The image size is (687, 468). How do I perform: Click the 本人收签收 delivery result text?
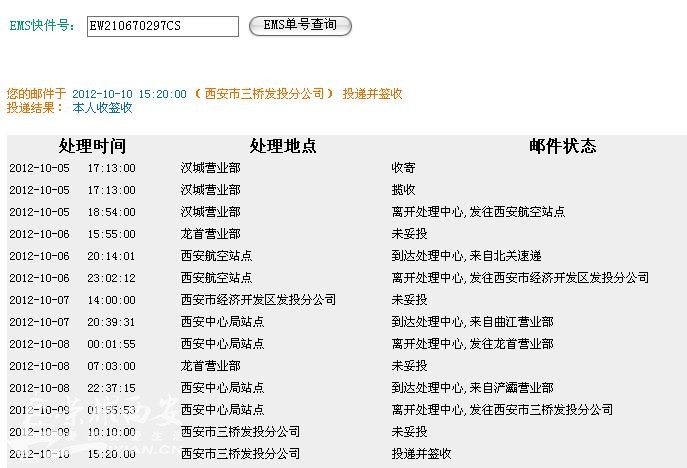pyautogui.click(x=102, y=107)
